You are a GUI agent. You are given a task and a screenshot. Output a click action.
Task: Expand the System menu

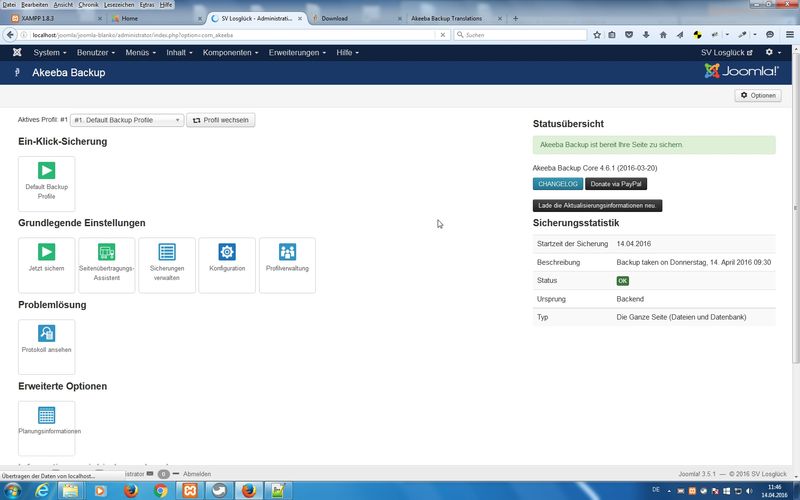click(49, 53)
